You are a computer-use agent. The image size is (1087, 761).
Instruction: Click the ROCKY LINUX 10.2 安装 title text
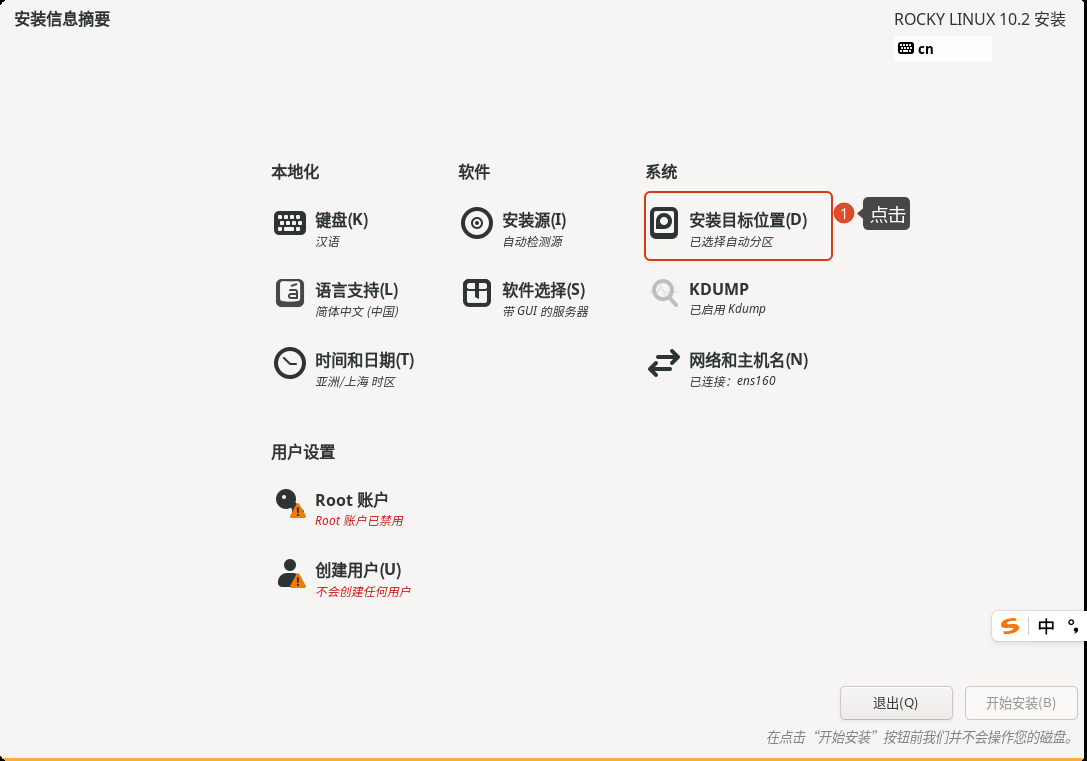[x=980, y=19]
